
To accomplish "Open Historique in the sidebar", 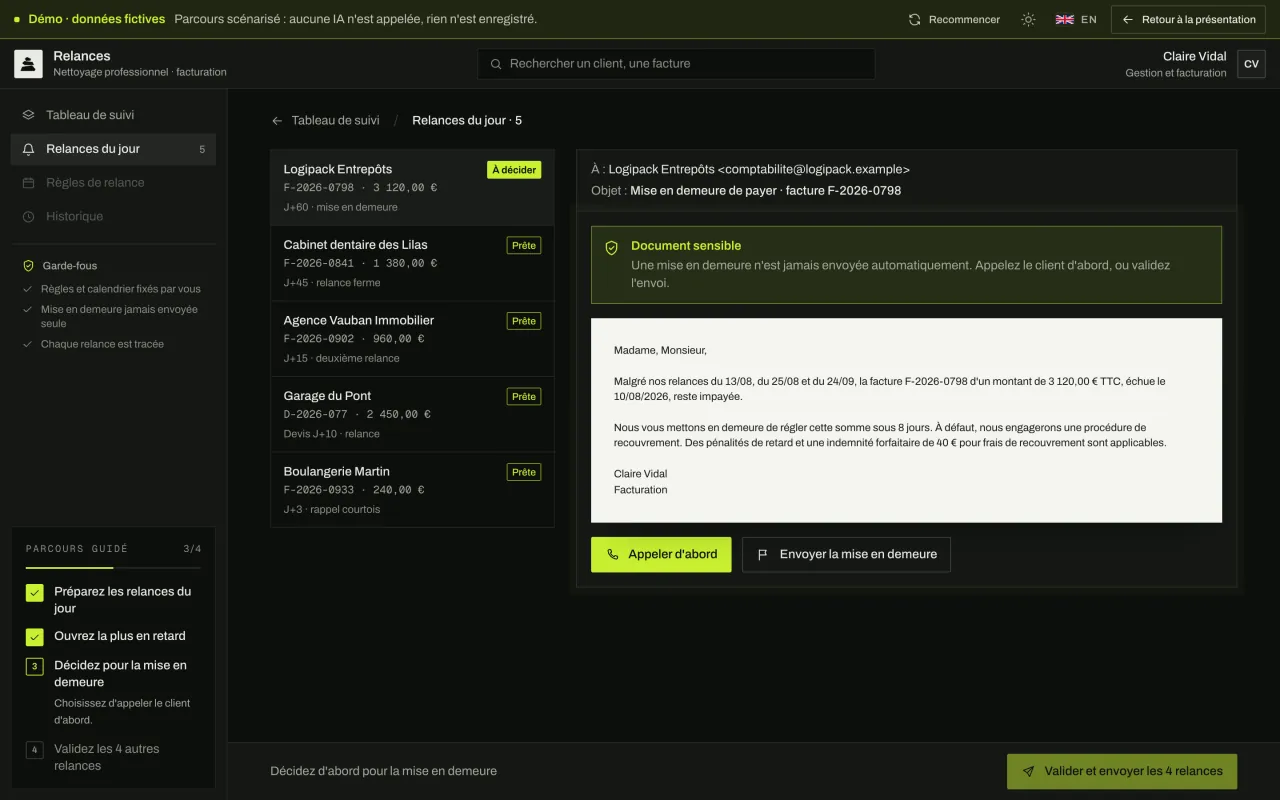I will click(x=113, y=216).
